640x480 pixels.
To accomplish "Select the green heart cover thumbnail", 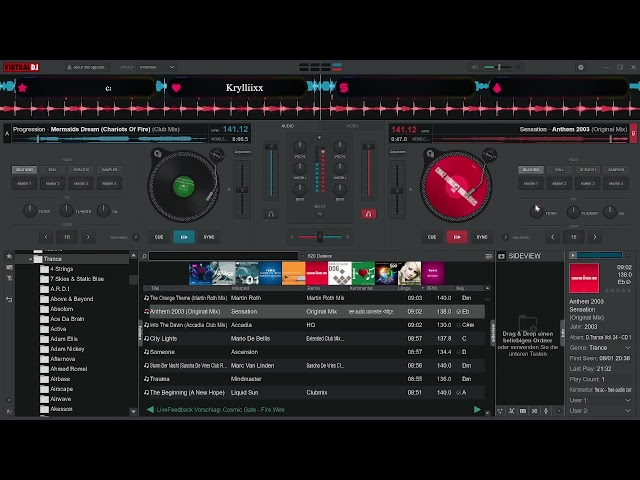I will pos(363,273).
